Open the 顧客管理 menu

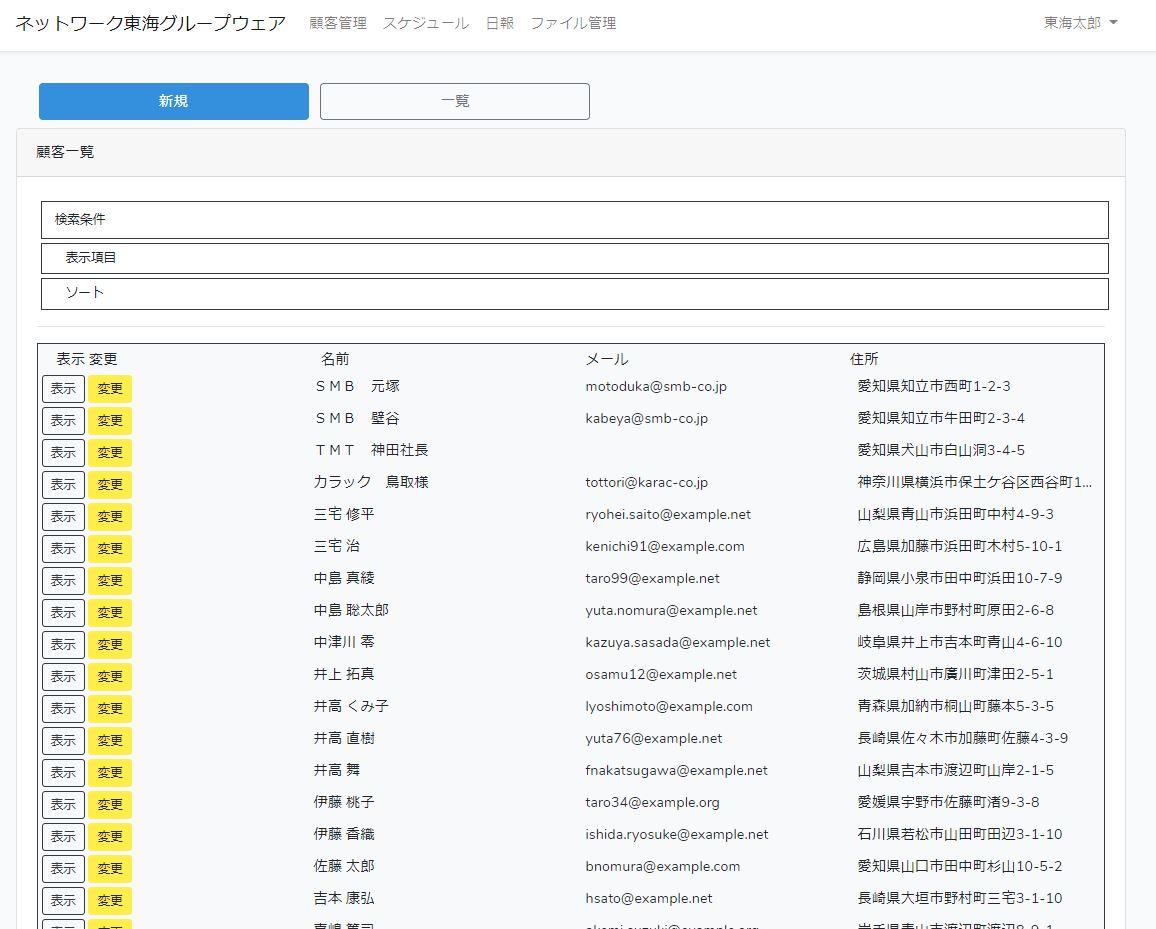[338, 23]
